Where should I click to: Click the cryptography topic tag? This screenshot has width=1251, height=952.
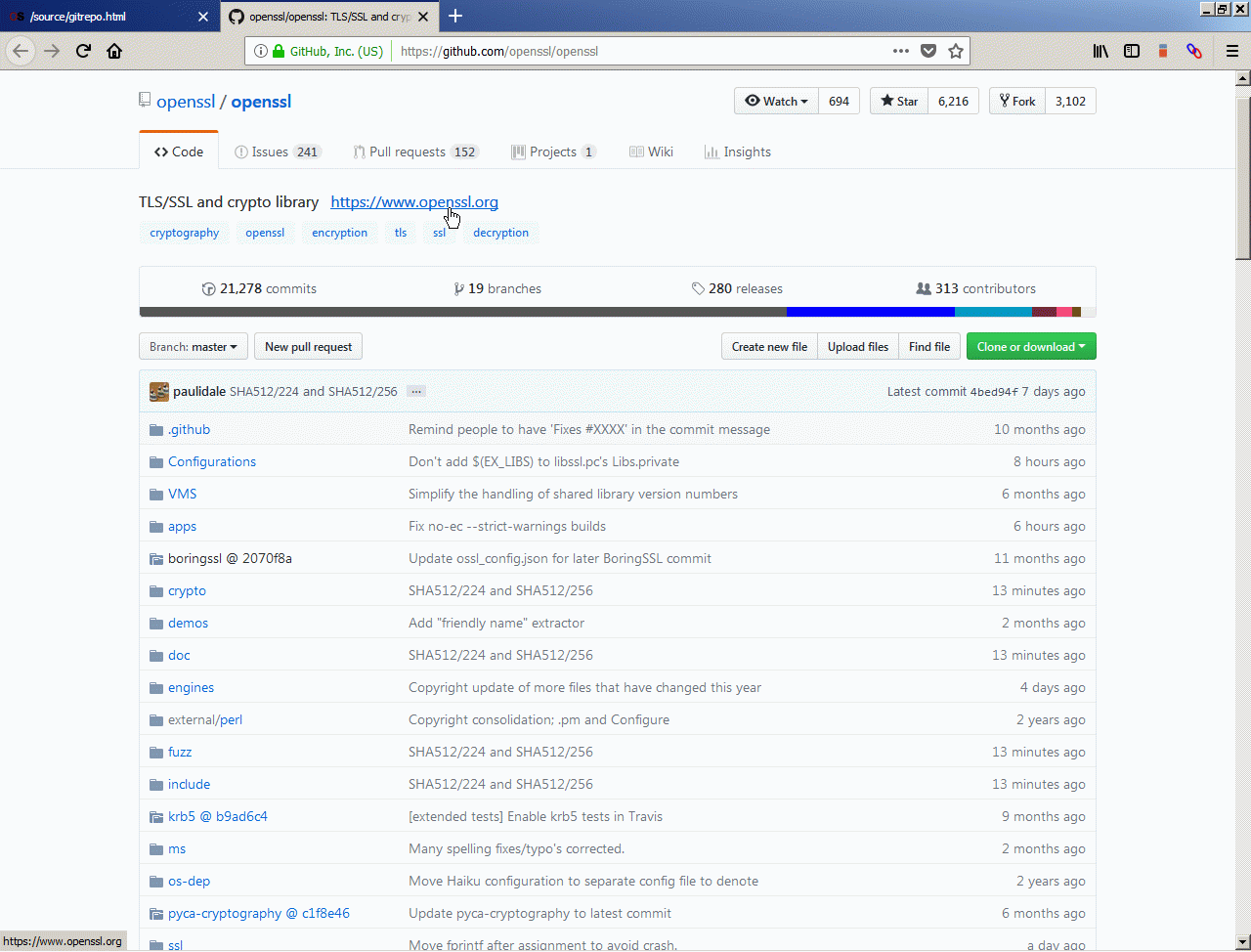pyautogui.click(x=185, y=233)
